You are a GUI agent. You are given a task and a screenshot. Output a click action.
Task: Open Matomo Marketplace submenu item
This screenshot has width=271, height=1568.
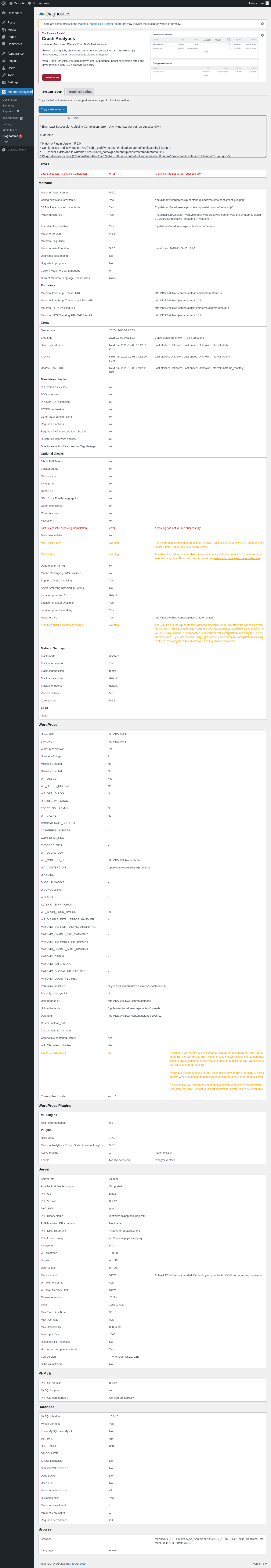(10, 130)
